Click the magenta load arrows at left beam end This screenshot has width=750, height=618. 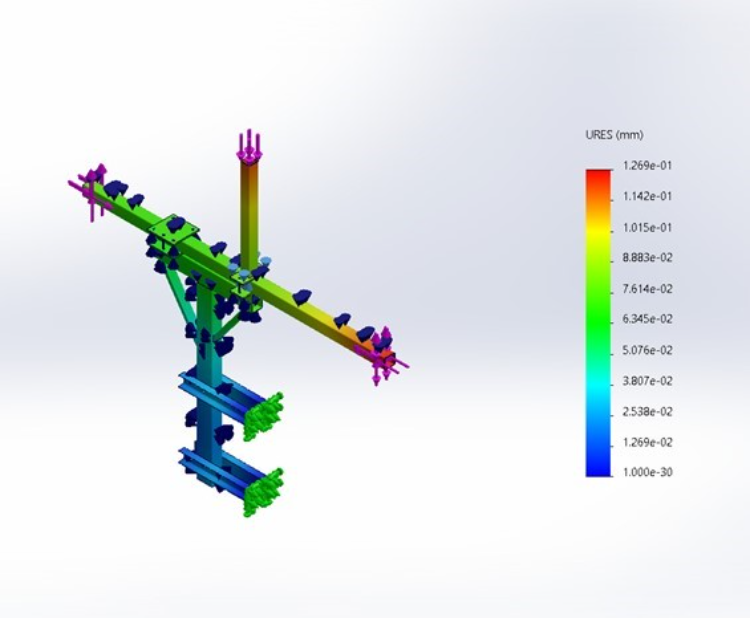click(x=91, y=191)
